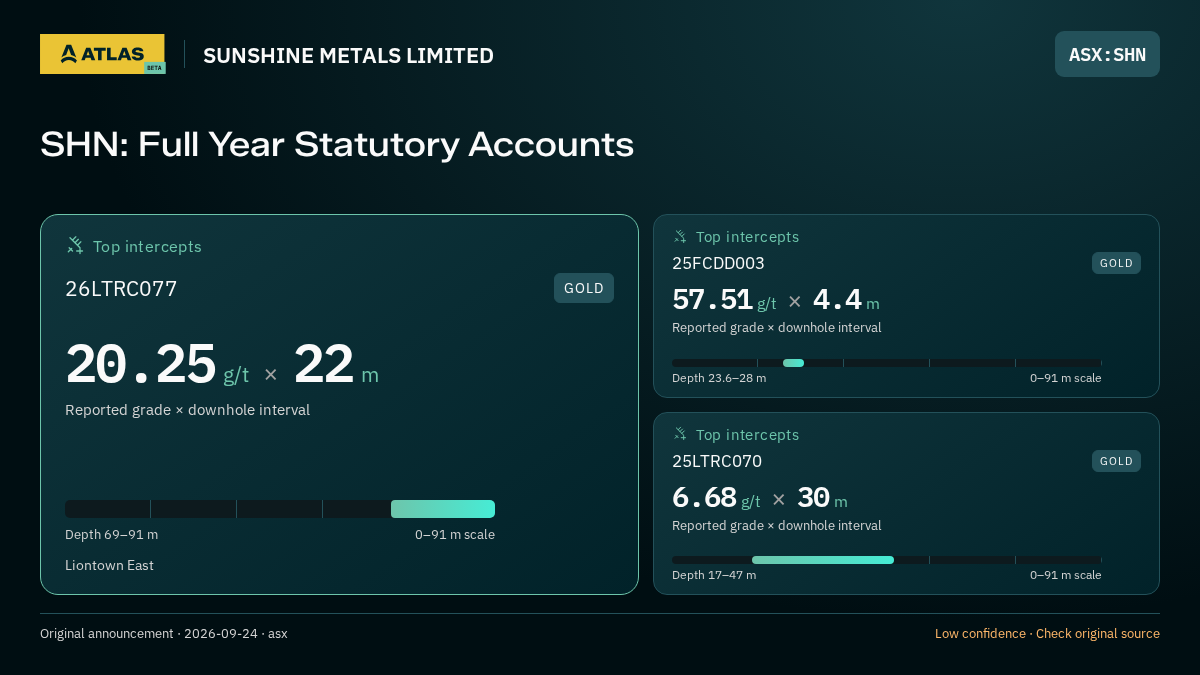The width and height of the screenshot is (1200, 675).
Task: Click drill icon in 25LTRC070 card
Action: (680, 434)
